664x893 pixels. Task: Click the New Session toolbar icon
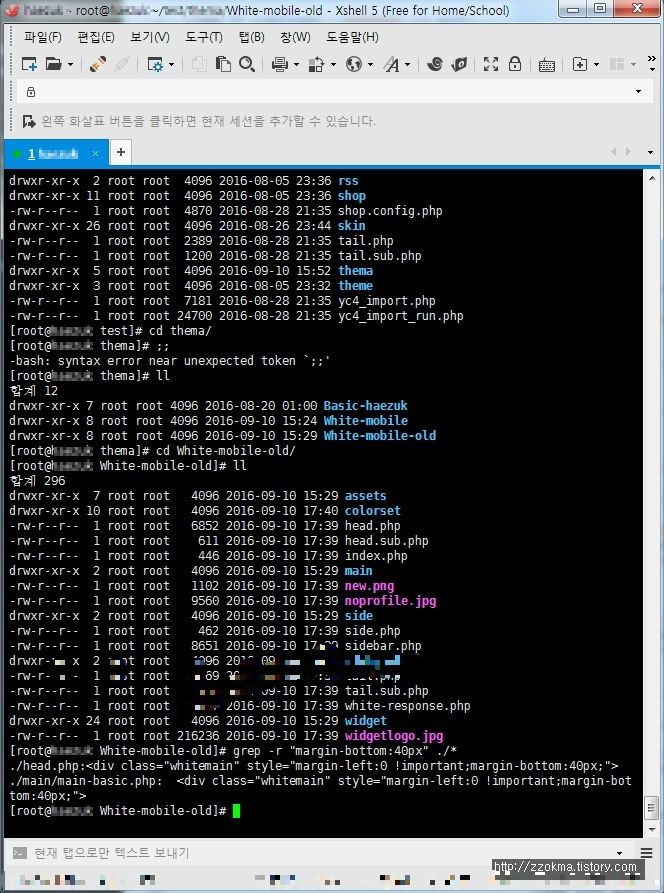pos(28,64)
